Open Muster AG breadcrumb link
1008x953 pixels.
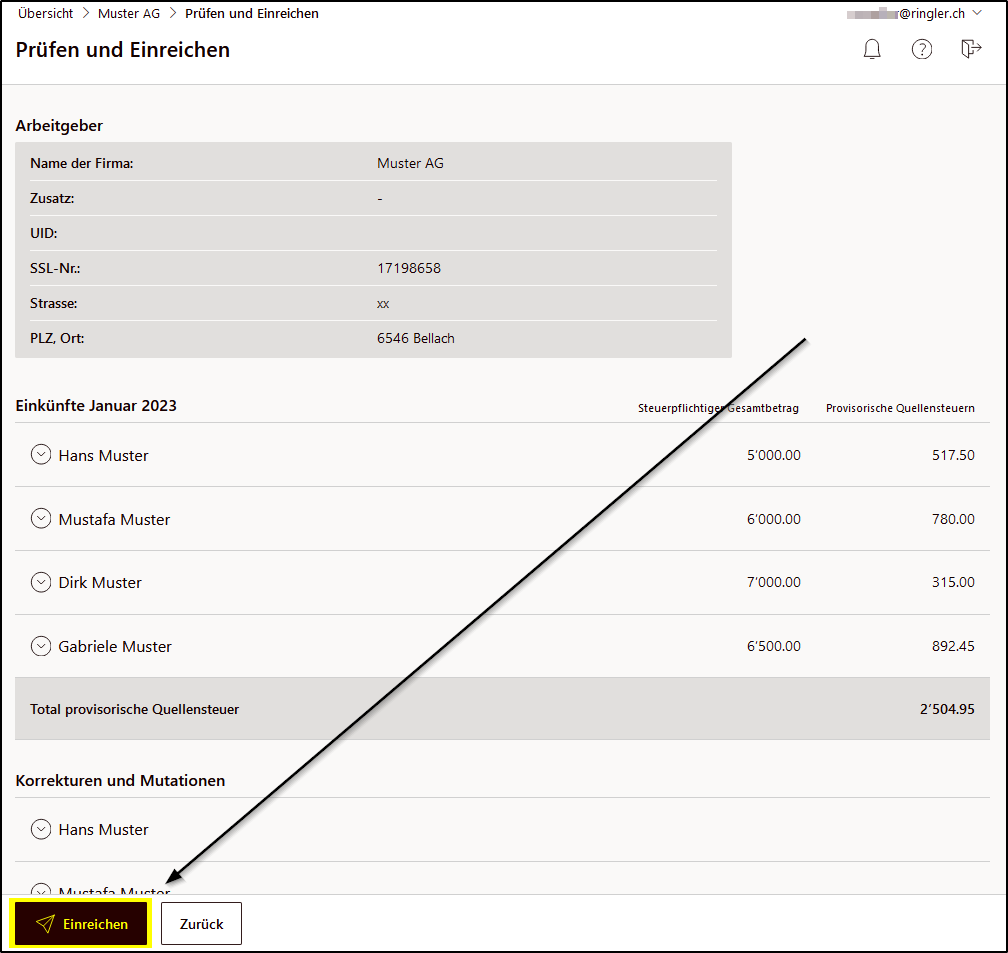pos(129,14)
